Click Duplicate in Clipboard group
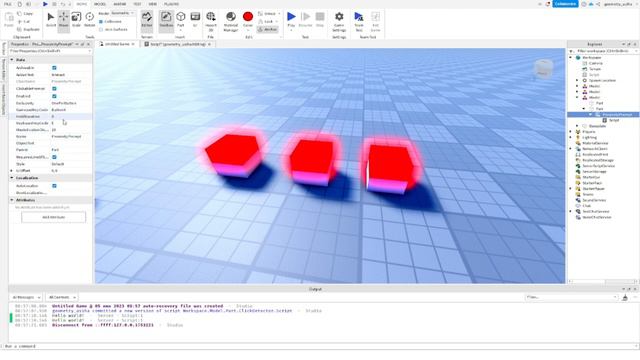 (29, 29)
